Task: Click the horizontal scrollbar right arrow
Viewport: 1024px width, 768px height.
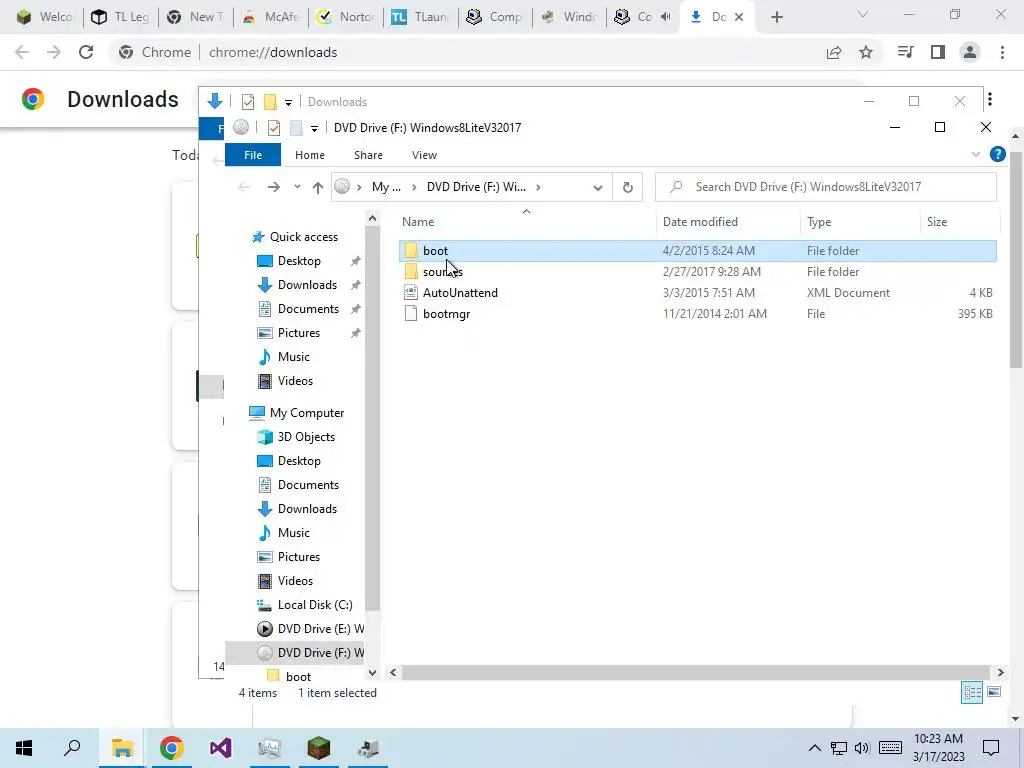Action: pos(1000,672)
